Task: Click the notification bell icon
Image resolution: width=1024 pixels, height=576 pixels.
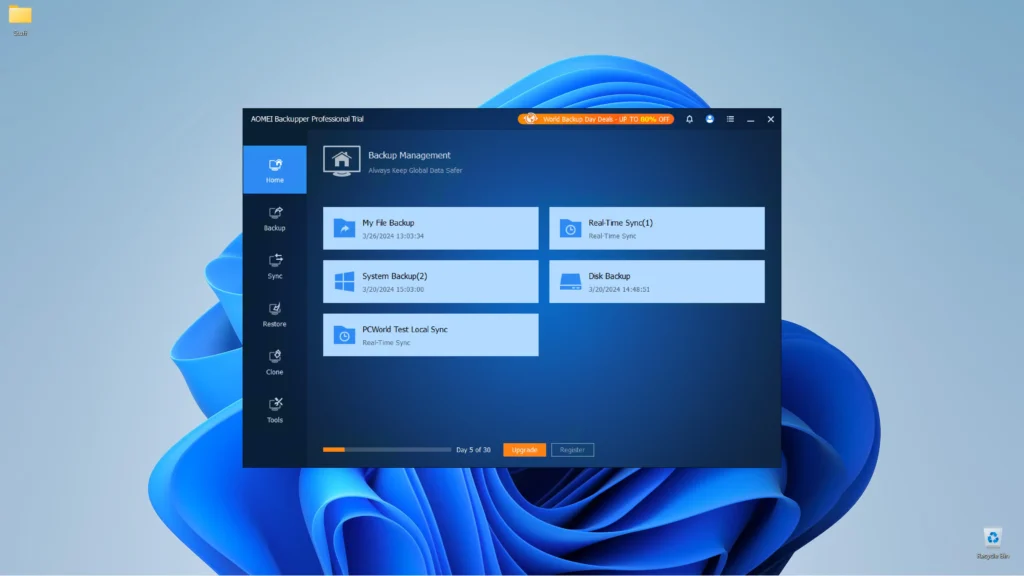Action: tap(689, 120)
